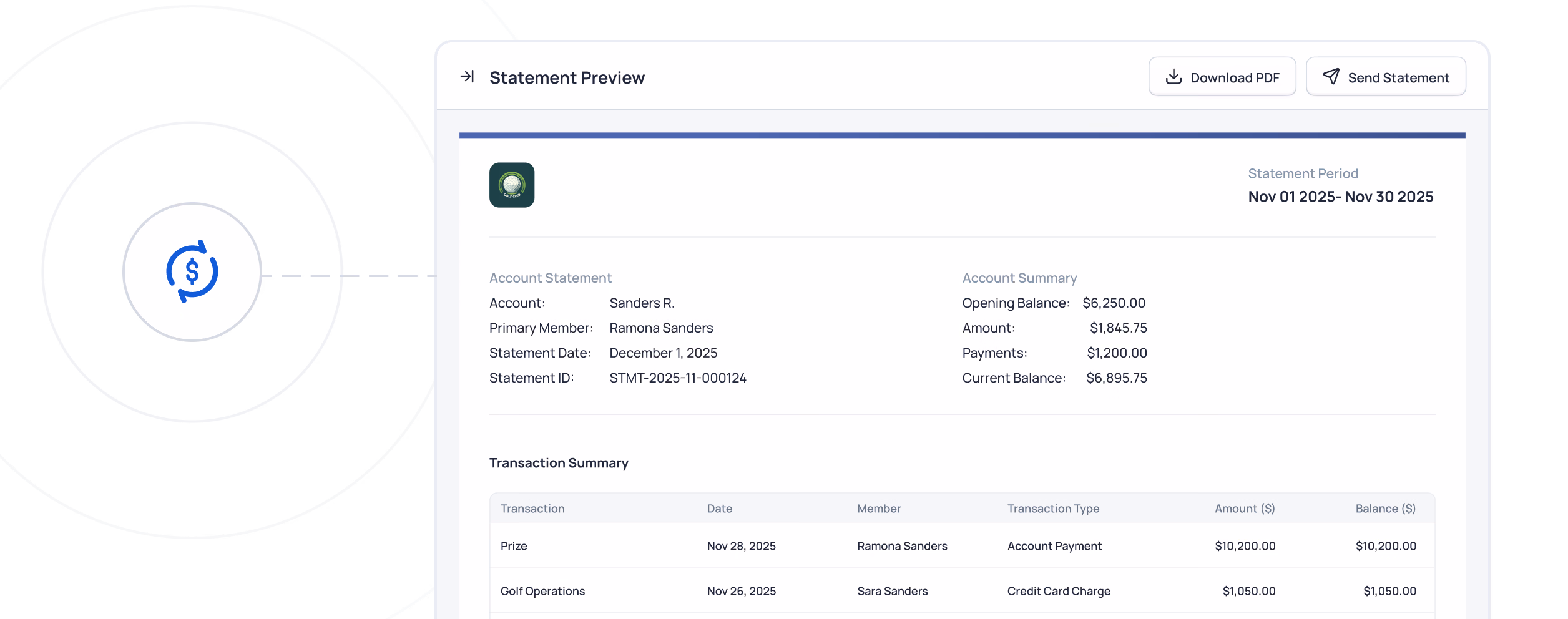Click the Golf Operations transaction cell
The width and height of the screenshot is (1568, 619).
[x=542, y=591]
